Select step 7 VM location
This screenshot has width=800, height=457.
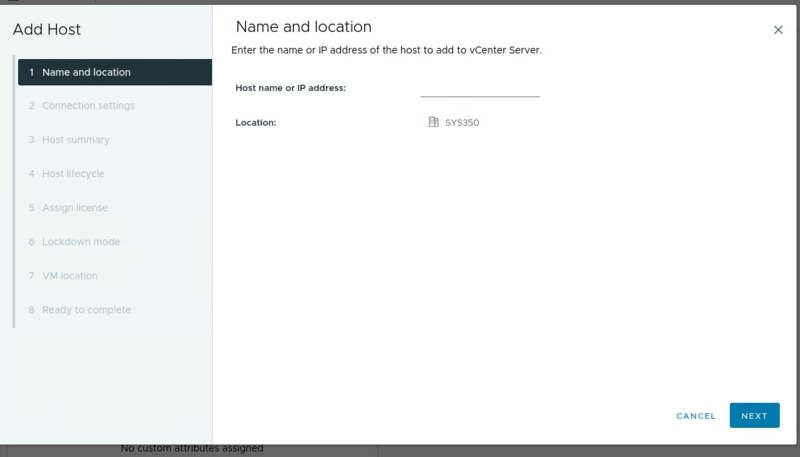tap(115, 275)
